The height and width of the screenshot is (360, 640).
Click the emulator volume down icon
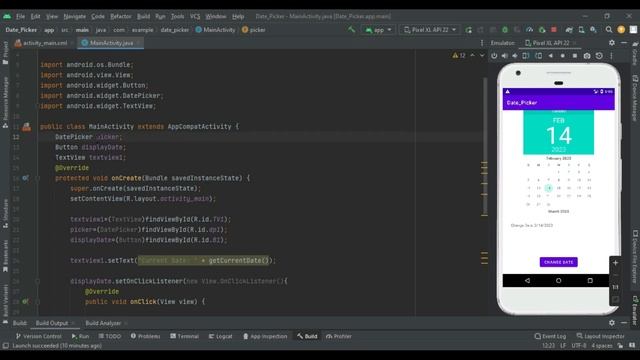point(515,56)
